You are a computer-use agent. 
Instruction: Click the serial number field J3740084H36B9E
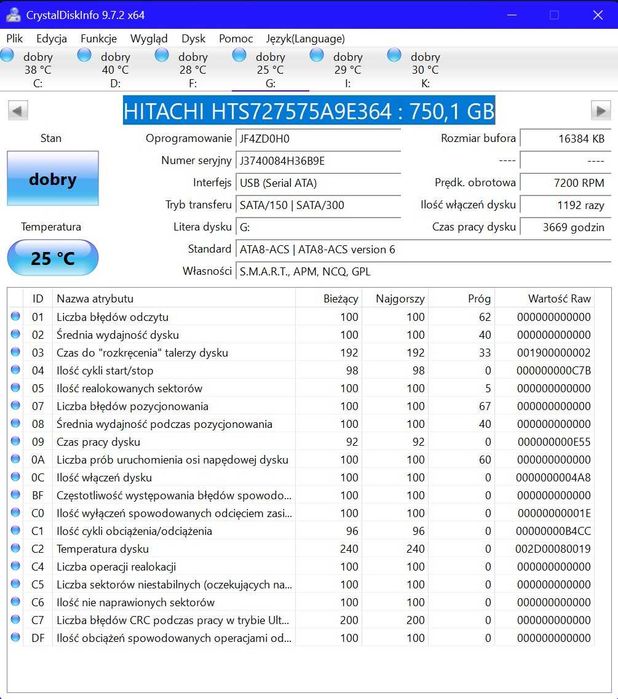318,160
